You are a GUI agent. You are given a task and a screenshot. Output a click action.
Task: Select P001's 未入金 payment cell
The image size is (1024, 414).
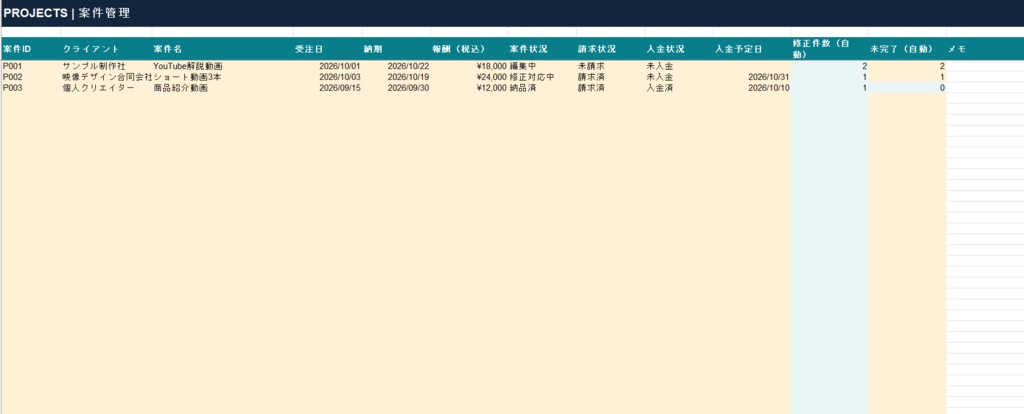tap(679, 67)
